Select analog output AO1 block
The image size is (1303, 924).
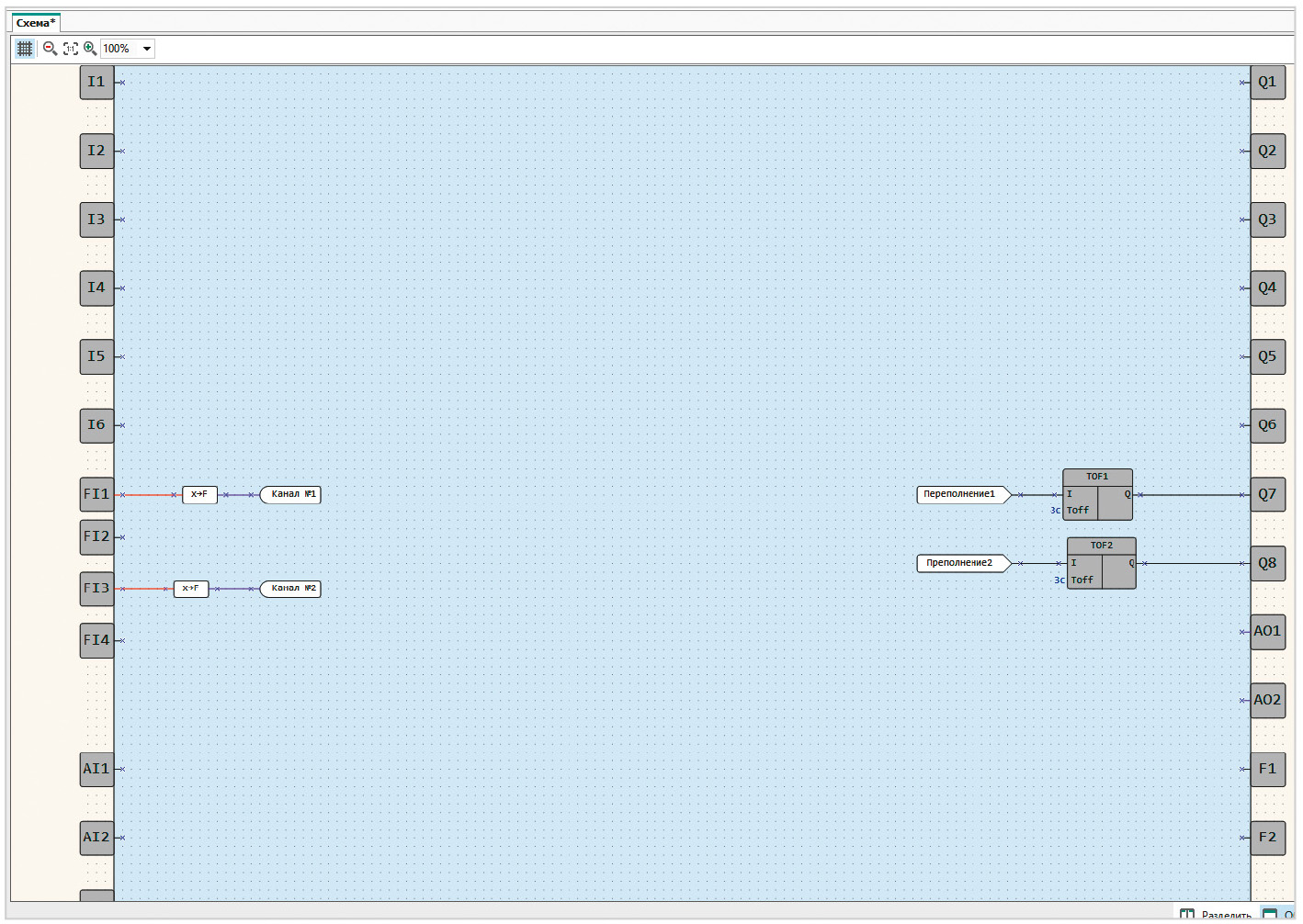point(1267,631)
